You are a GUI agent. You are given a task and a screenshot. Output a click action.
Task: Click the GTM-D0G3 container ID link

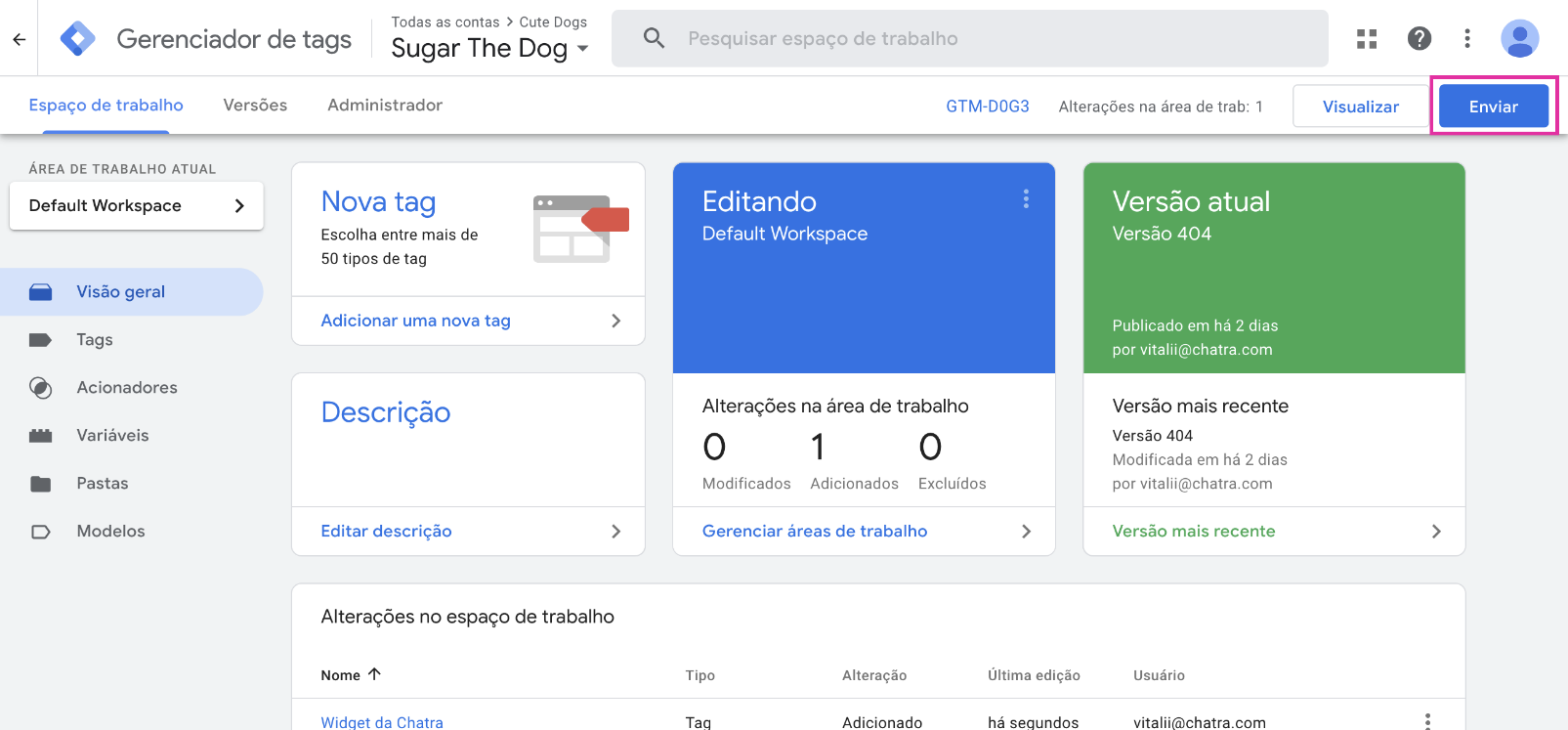[988, 107]
